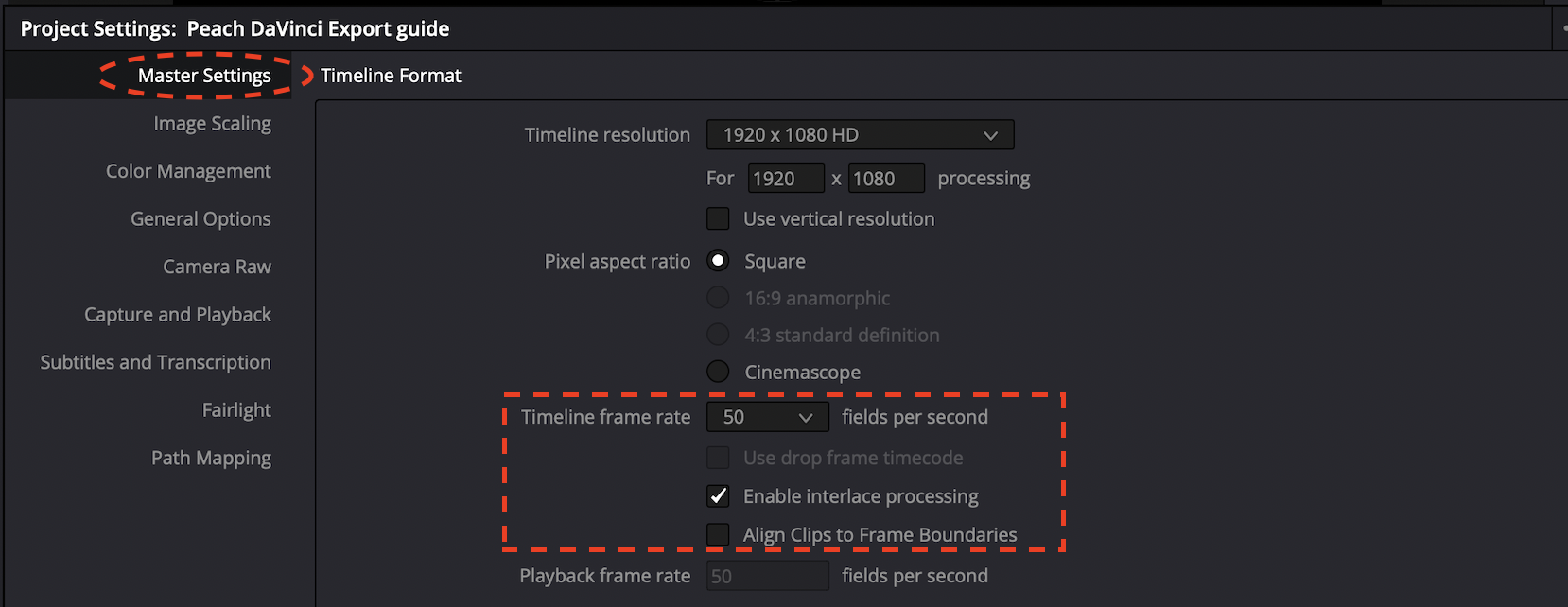This screenshot has width=1568, height=607.
Task: Expand the Timeline frame rate dropdown
Action: tap(767, 417)
